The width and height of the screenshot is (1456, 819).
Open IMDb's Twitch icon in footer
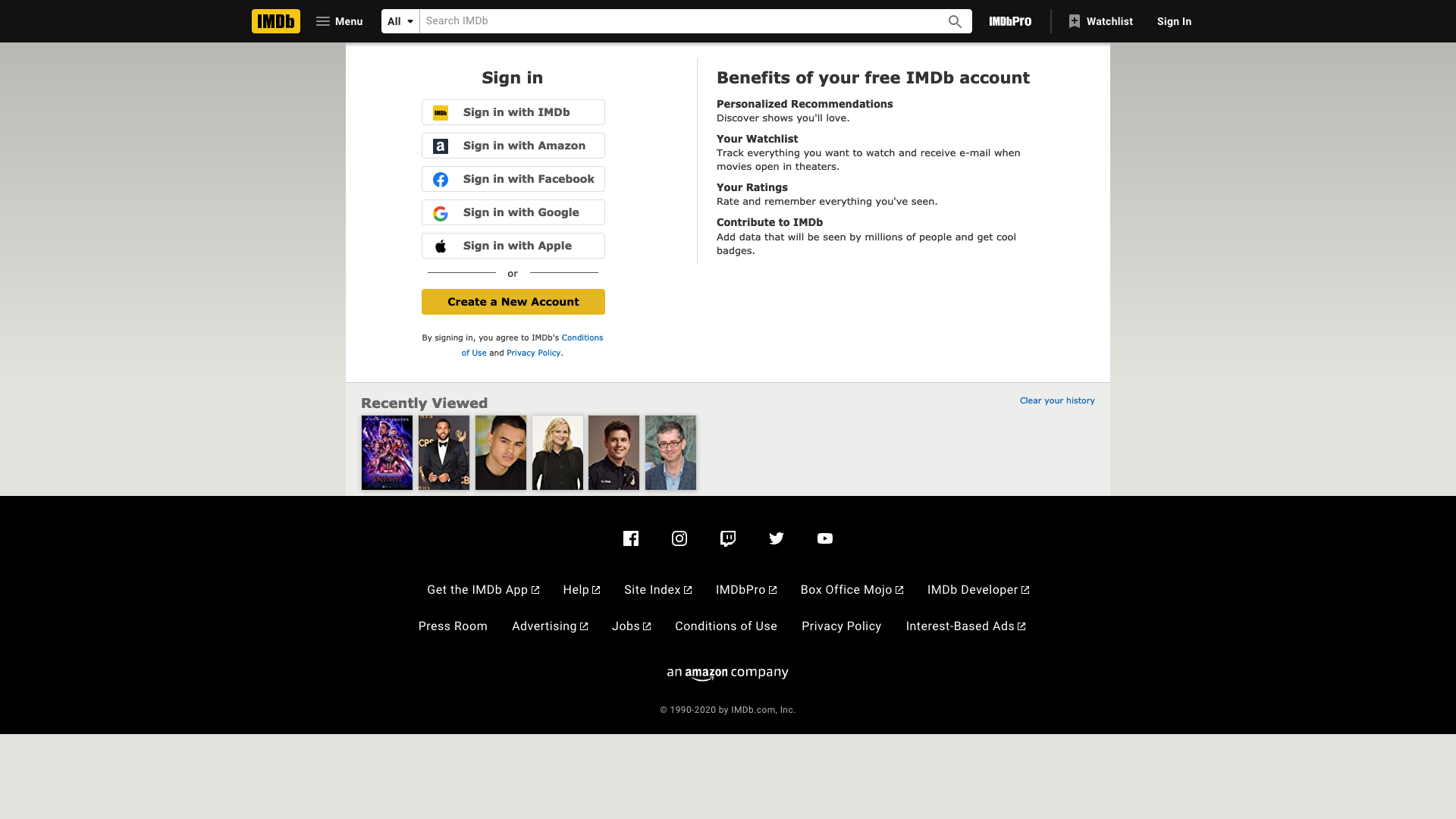point(728,538)
